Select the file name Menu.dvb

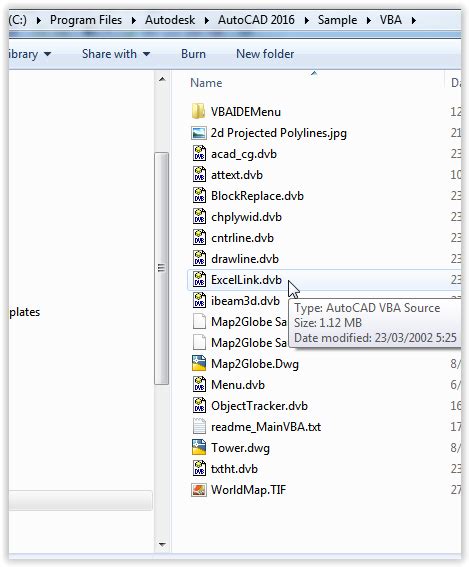[238, 385]
